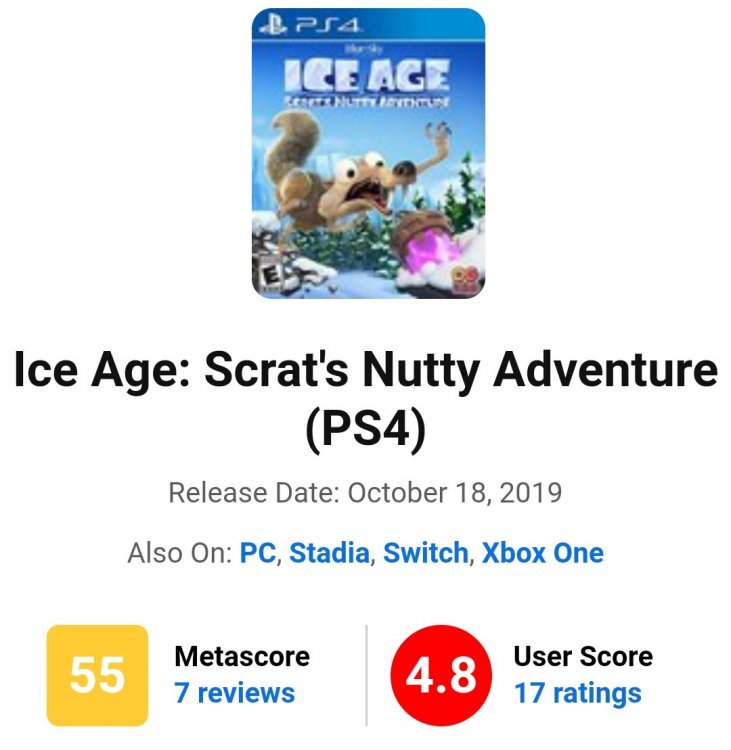Image resolution: width=731 pixels, height=750 pixels.
Task: Click the "Also On:" label
Action: [x=179, y=552]
